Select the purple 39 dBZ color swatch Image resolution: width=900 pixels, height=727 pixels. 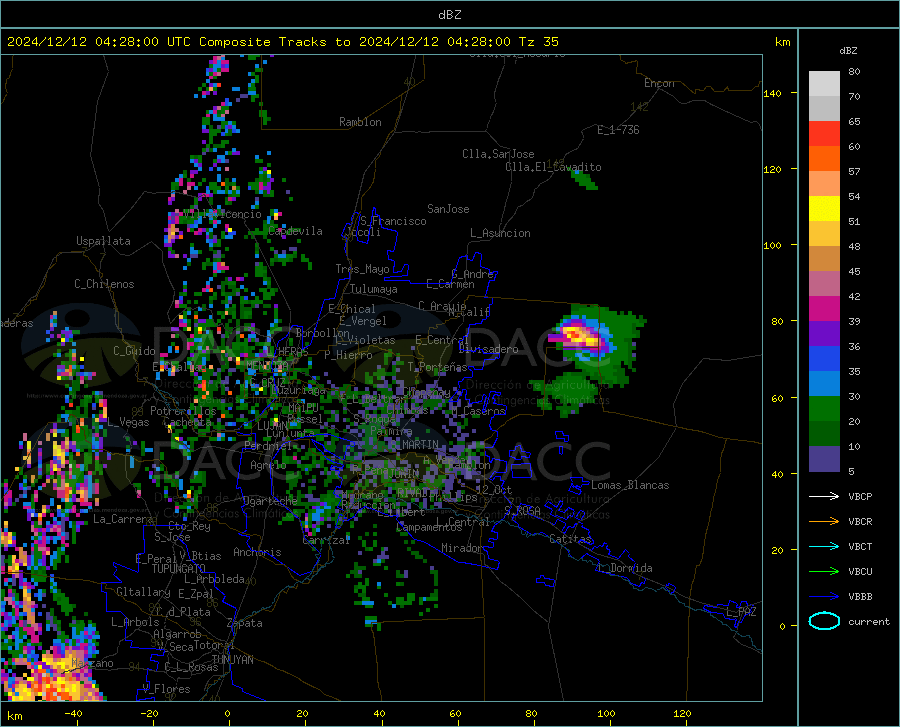824,333
